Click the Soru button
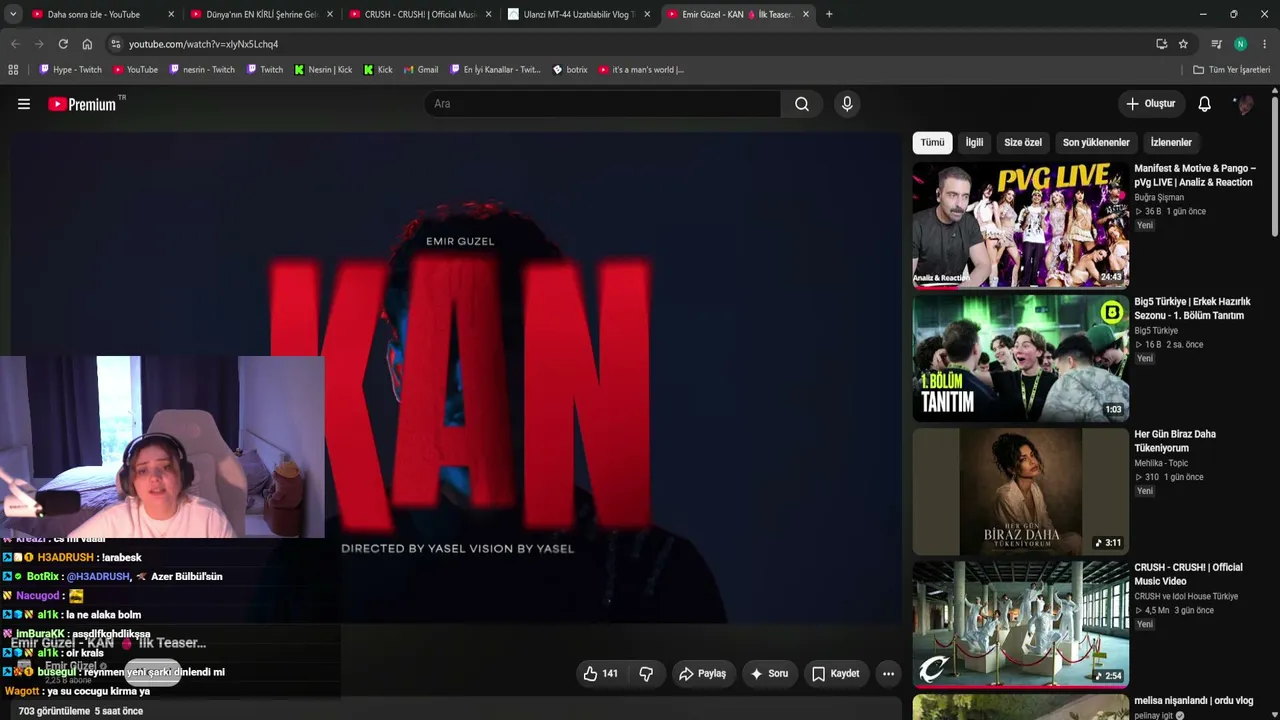This screenshot has height=720, width=1280. (769, 674)
